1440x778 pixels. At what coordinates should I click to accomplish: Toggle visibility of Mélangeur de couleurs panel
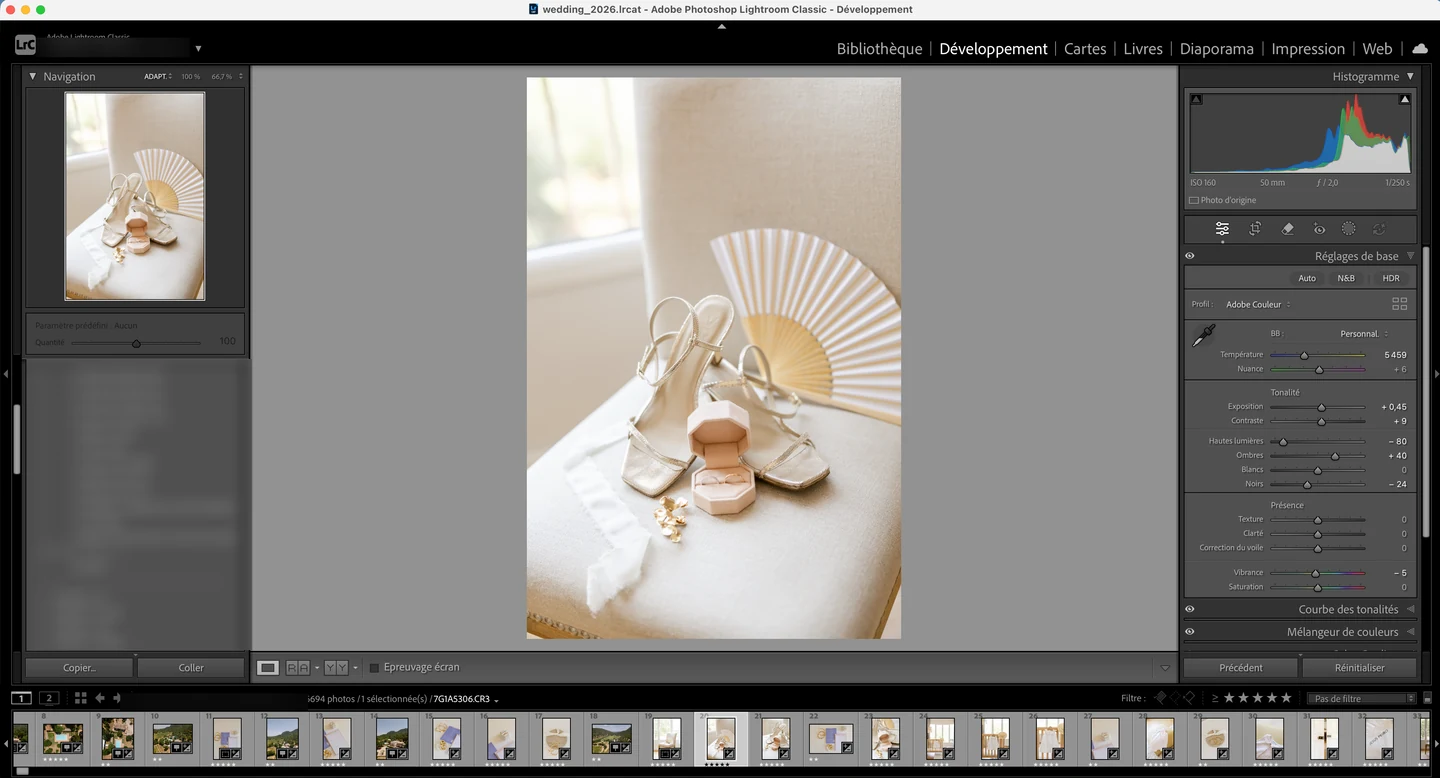(x=1190, y=632)
